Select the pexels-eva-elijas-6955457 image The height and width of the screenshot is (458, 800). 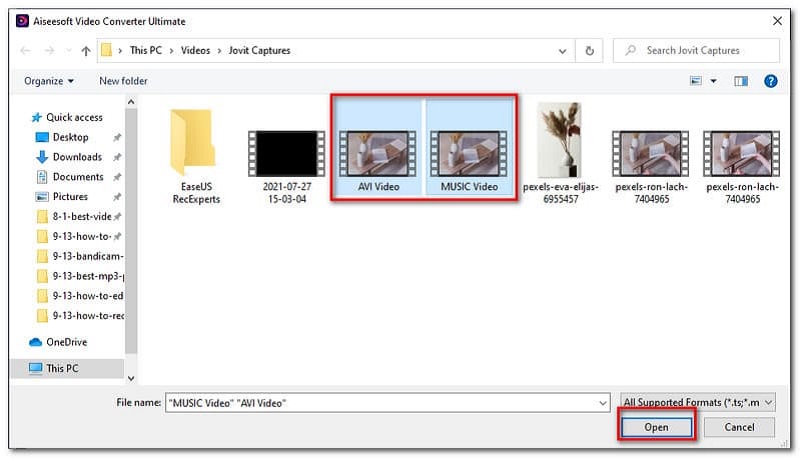pyautogui.click(x=559, y=149)
